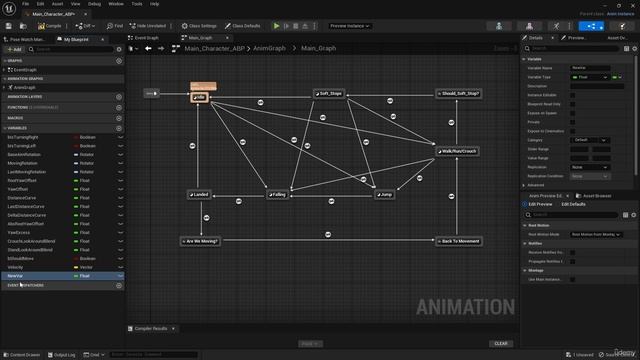Select the highlighted Blueprint mode icon
This screenshot has width=640, height=360.
591,26
